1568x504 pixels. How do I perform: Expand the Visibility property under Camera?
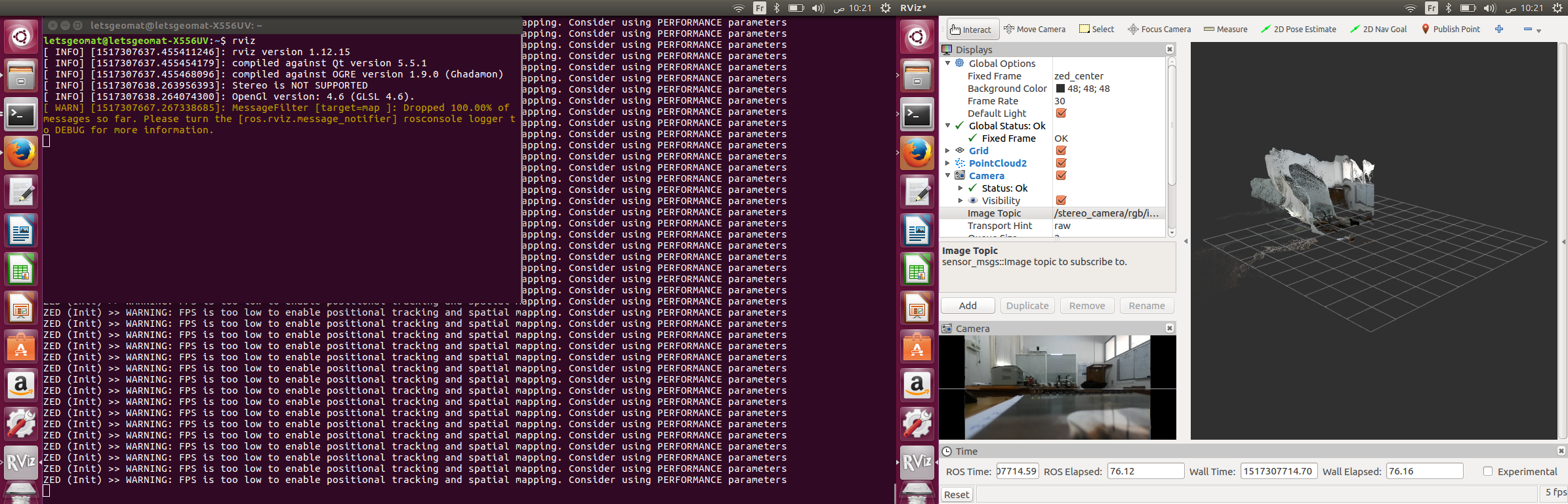coord(960,201)
